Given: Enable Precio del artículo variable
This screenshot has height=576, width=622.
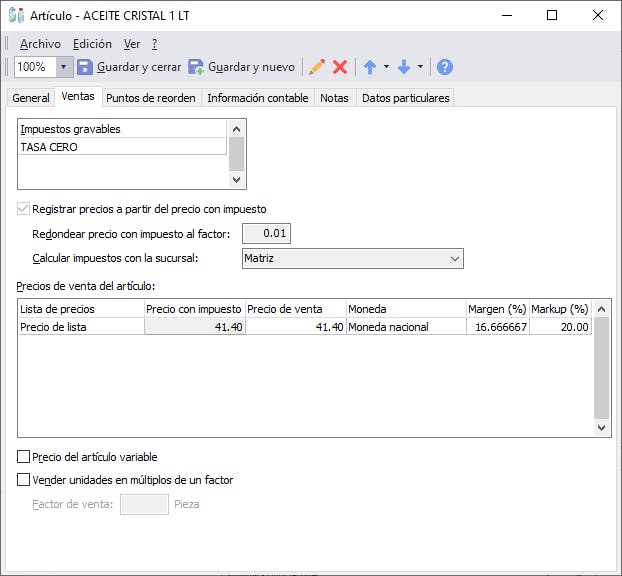Looking at the screenshot, I should [23, 457].
